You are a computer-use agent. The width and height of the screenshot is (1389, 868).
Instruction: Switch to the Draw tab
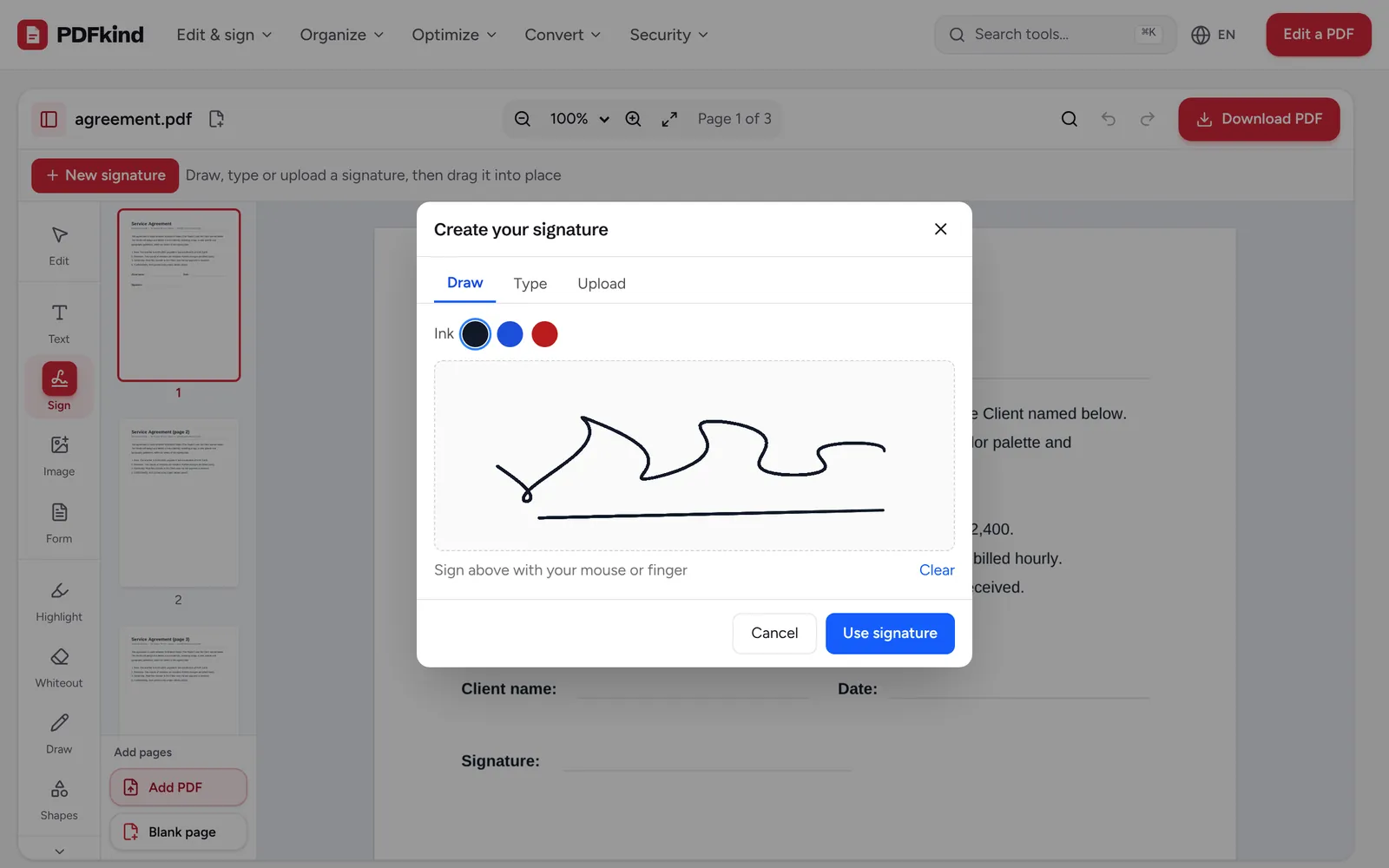coord(464,283)
